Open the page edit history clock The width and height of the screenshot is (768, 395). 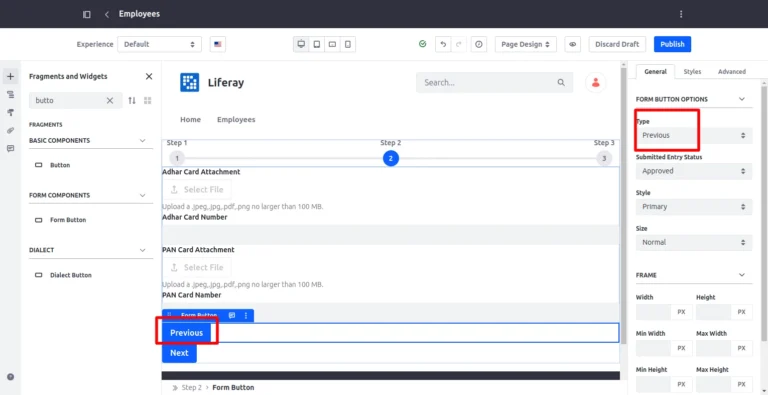pos(479,44)
